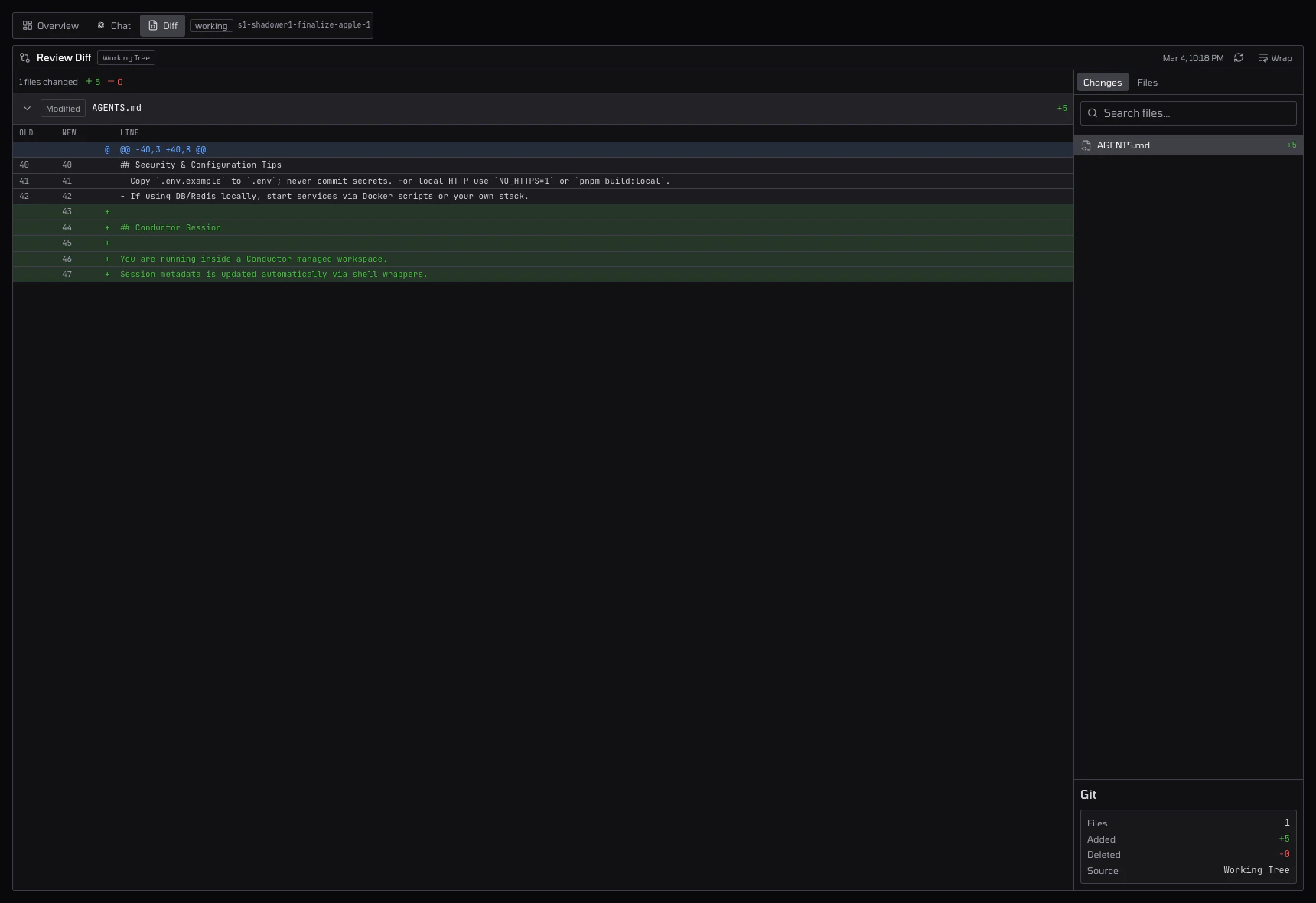Viewport: 1316px width, 903px height.
Task: Switch to the Changes tab
Action: click(x=1102, y=83)
